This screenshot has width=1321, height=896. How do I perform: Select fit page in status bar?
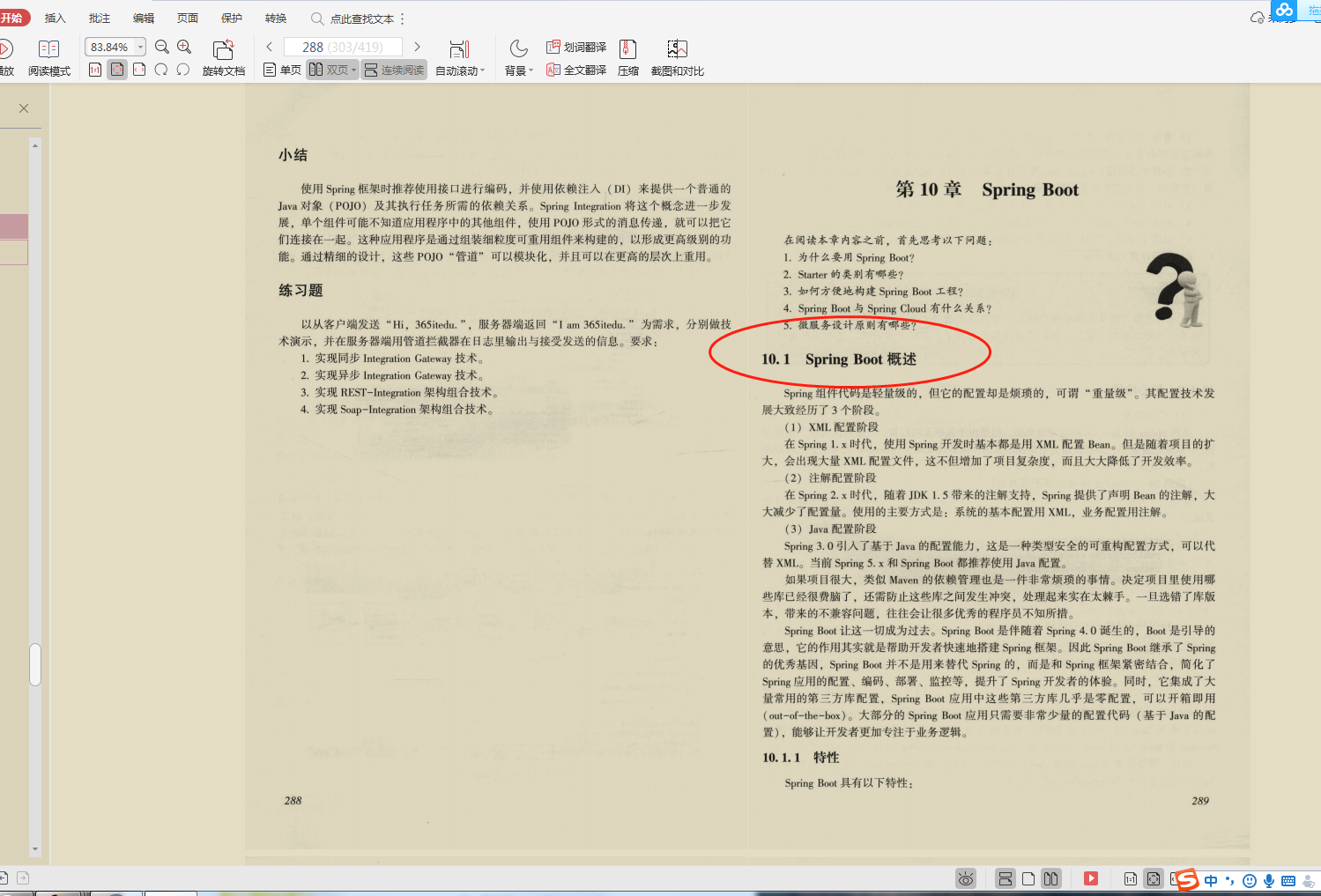click(1154, 878)
